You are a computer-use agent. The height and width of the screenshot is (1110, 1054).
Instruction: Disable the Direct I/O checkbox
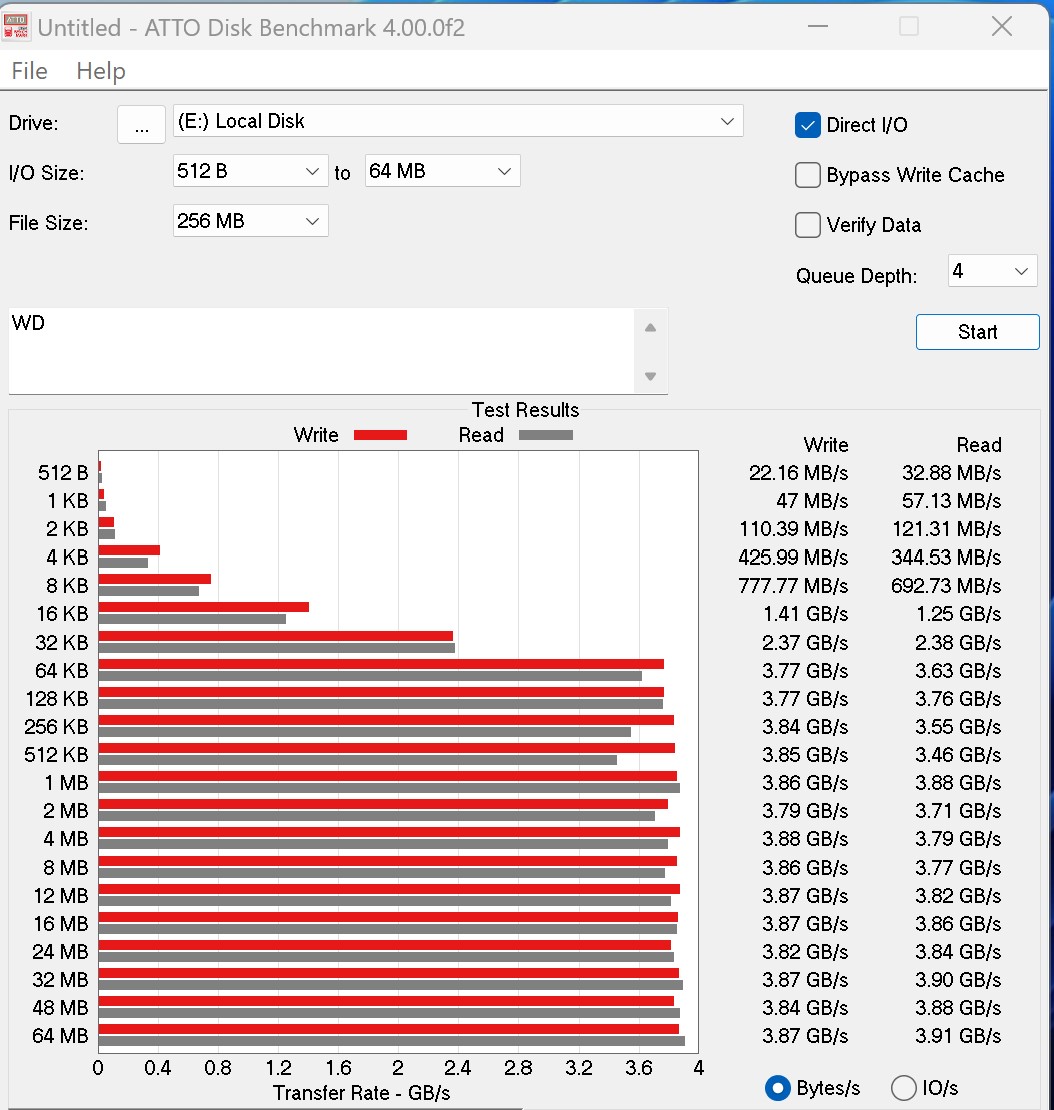808,125
